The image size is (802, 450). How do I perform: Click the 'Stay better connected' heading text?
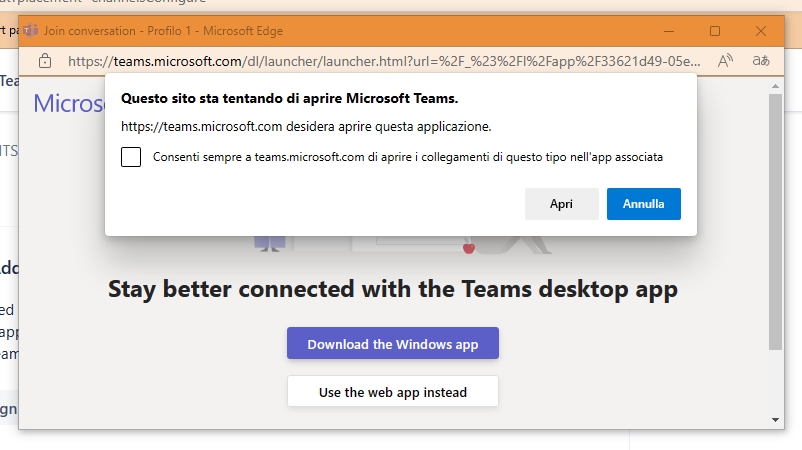[x=393, y=289]
